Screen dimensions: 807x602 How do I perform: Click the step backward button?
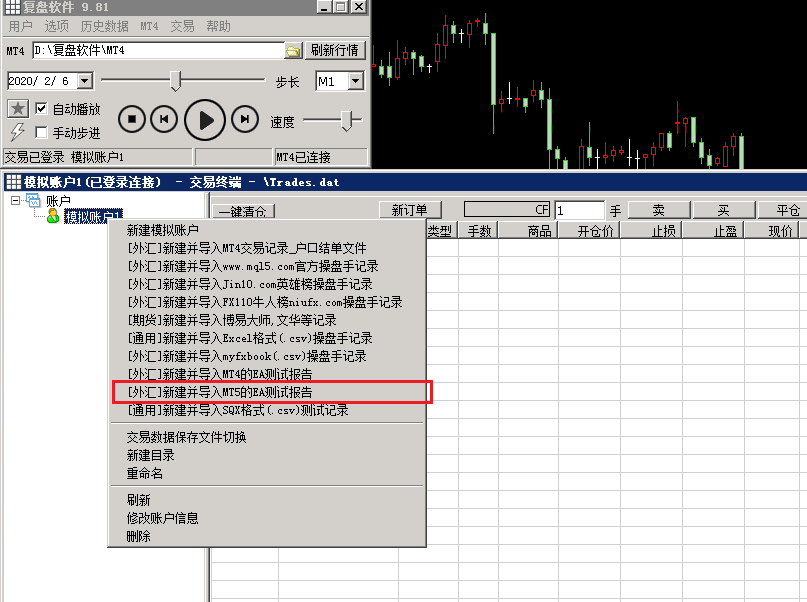coord(164,120)
